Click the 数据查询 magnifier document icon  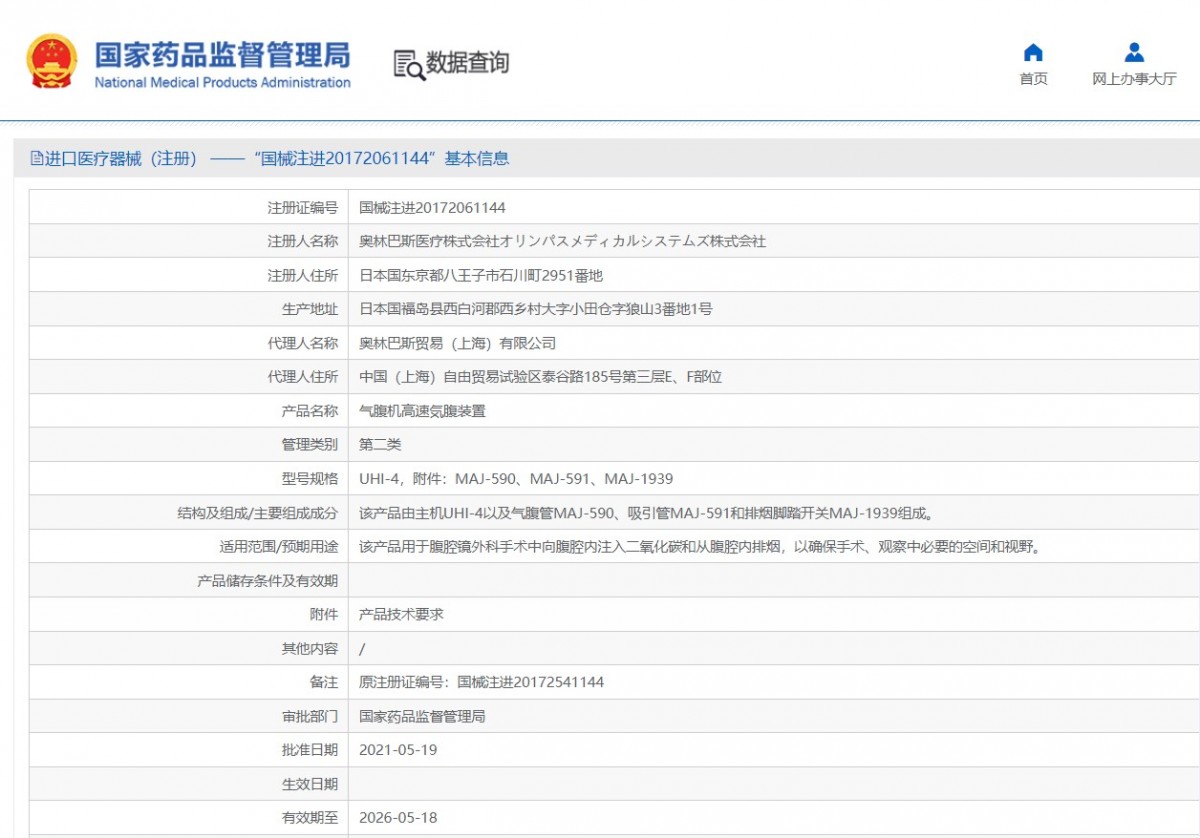click(409, 64)
